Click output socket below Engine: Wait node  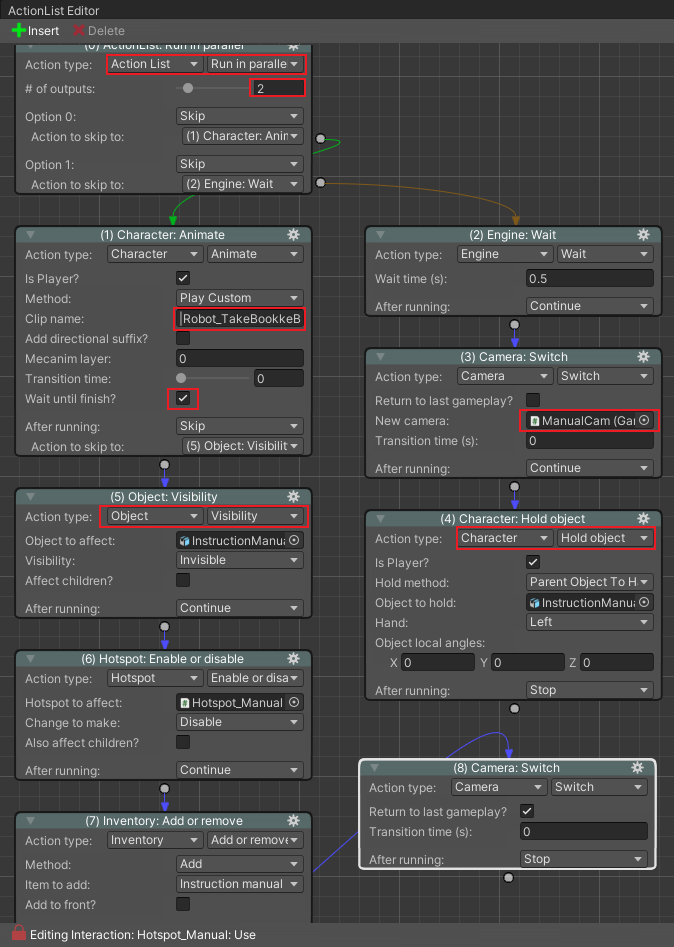515,325
